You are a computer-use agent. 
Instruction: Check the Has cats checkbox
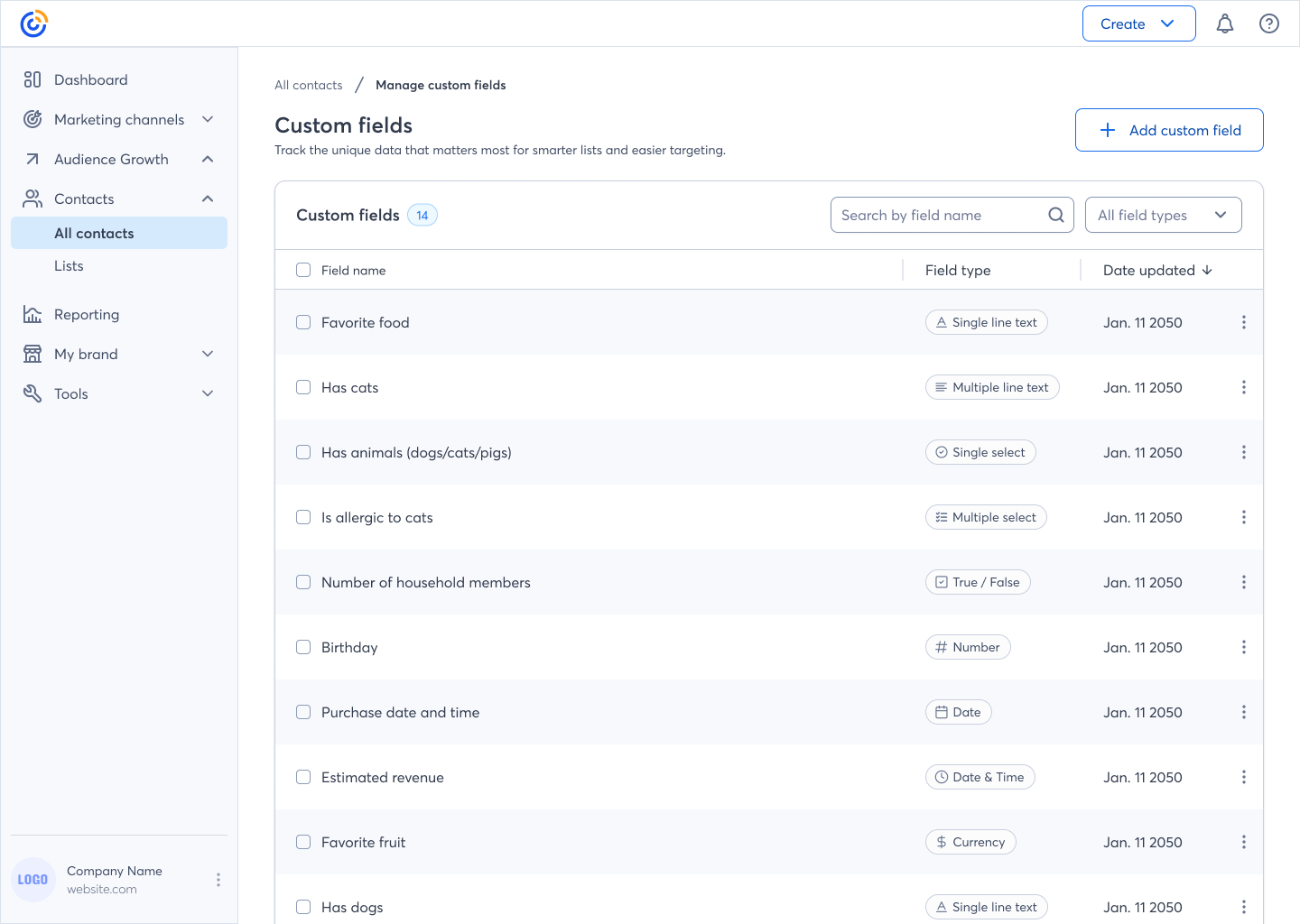(303, 387)
